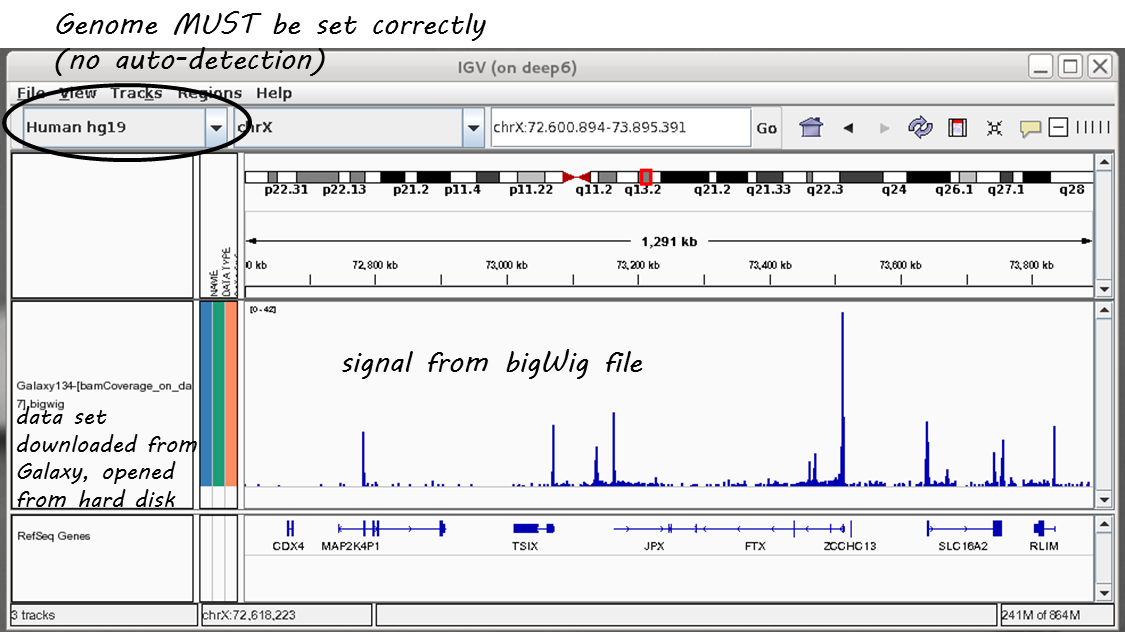
Task: Click the Home genome view icon
Action: point(811,128)
